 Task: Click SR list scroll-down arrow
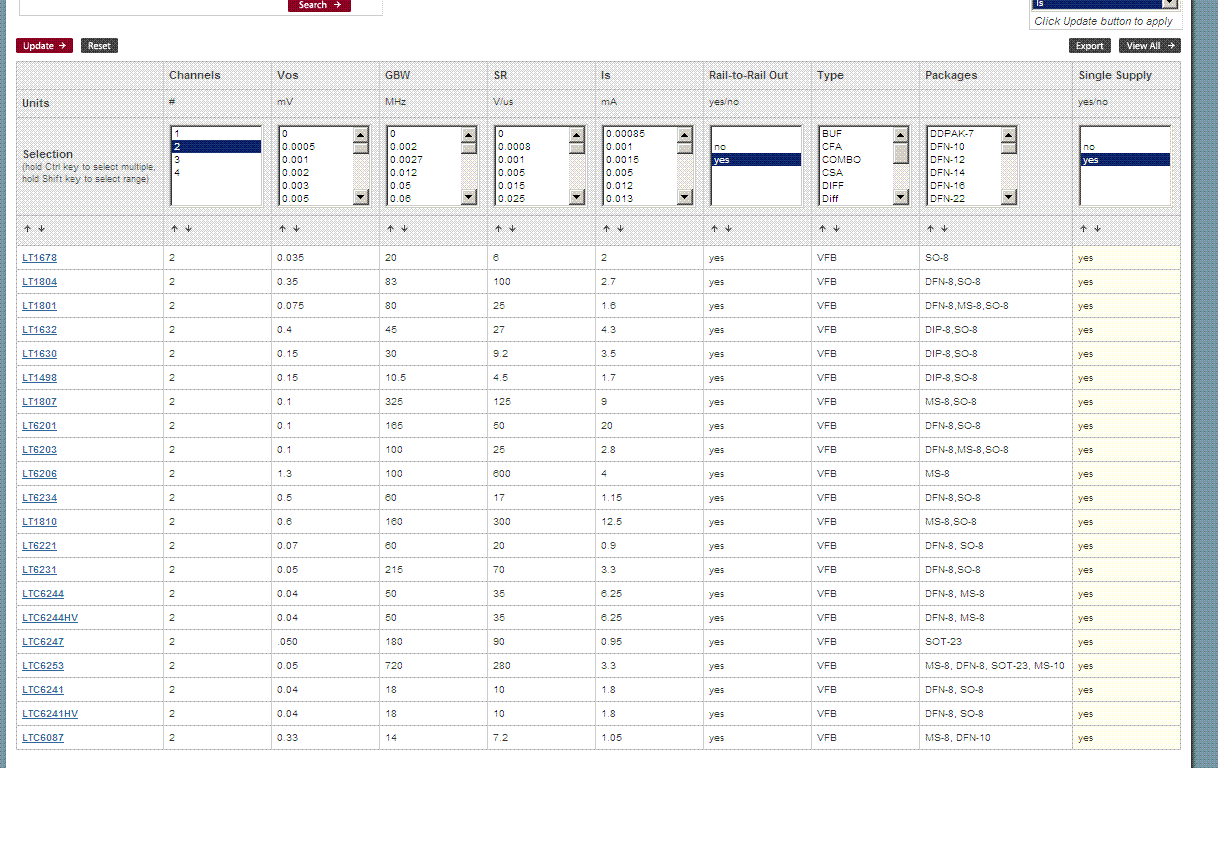577,197
